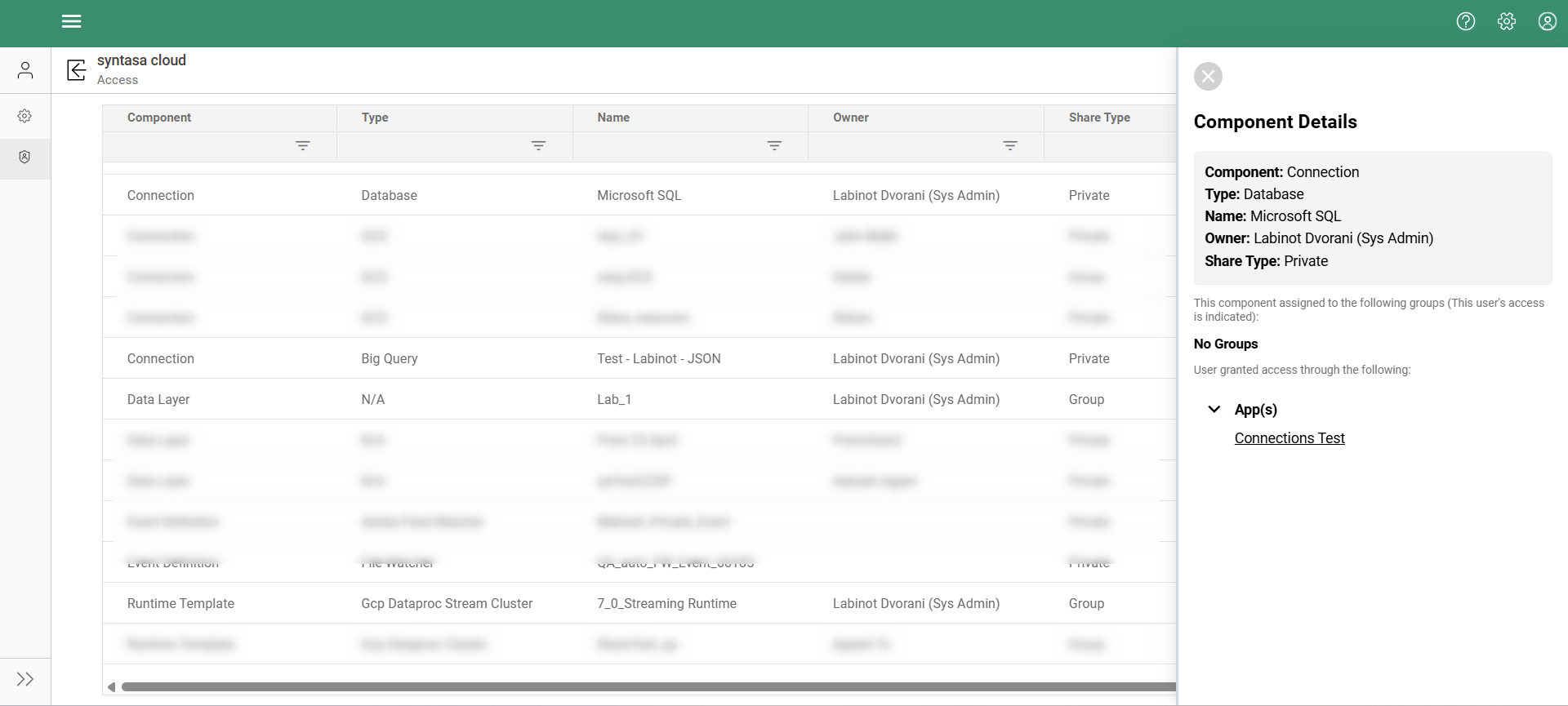The image size is (1568, 706).
Task: Select the shield access icon in sidebar
Action: click(x=25, y=158)
